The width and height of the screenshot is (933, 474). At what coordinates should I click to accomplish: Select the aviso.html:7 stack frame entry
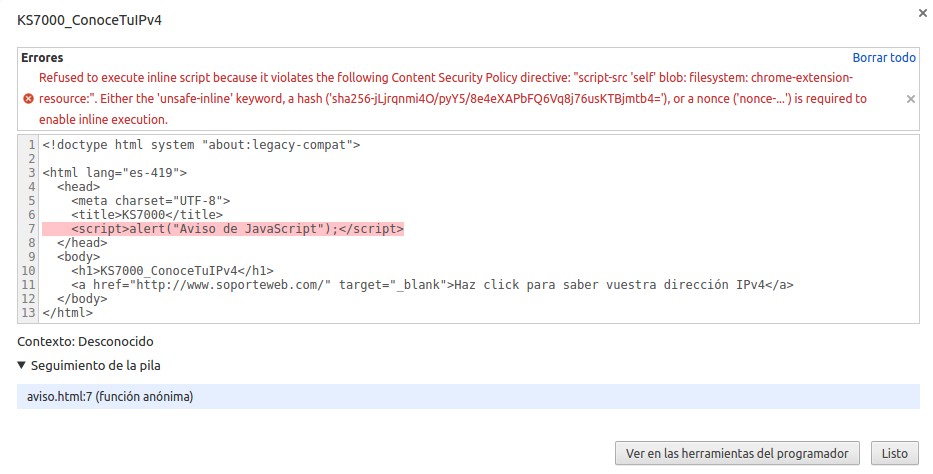pyautogui.click(x=110, y=397)
